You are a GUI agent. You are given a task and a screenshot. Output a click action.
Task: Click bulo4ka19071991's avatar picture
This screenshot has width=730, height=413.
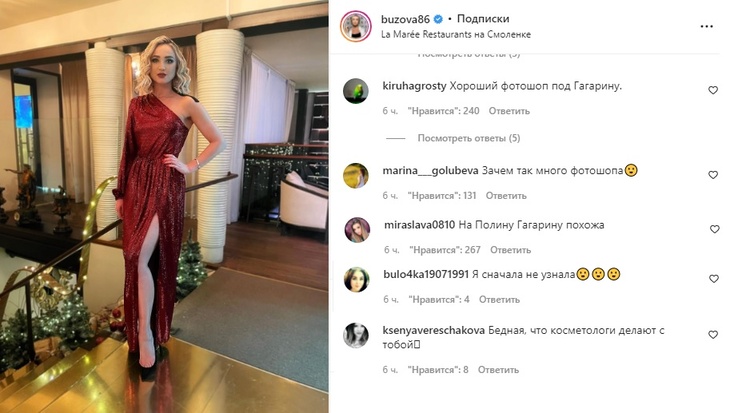(357, 279)
